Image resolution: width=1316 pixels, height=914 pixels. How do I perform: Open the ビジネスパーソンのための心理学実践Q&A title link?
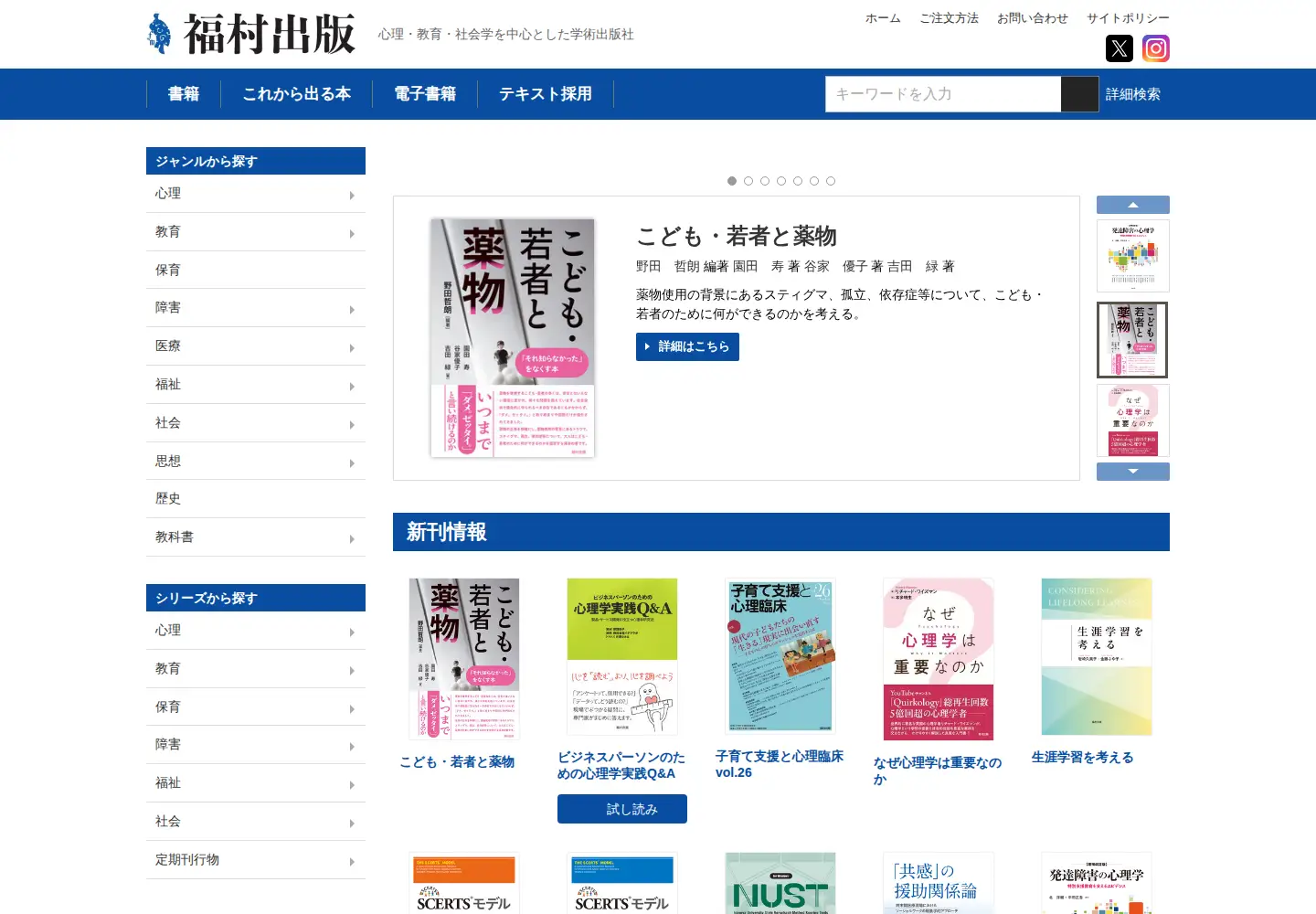[621, 766]
